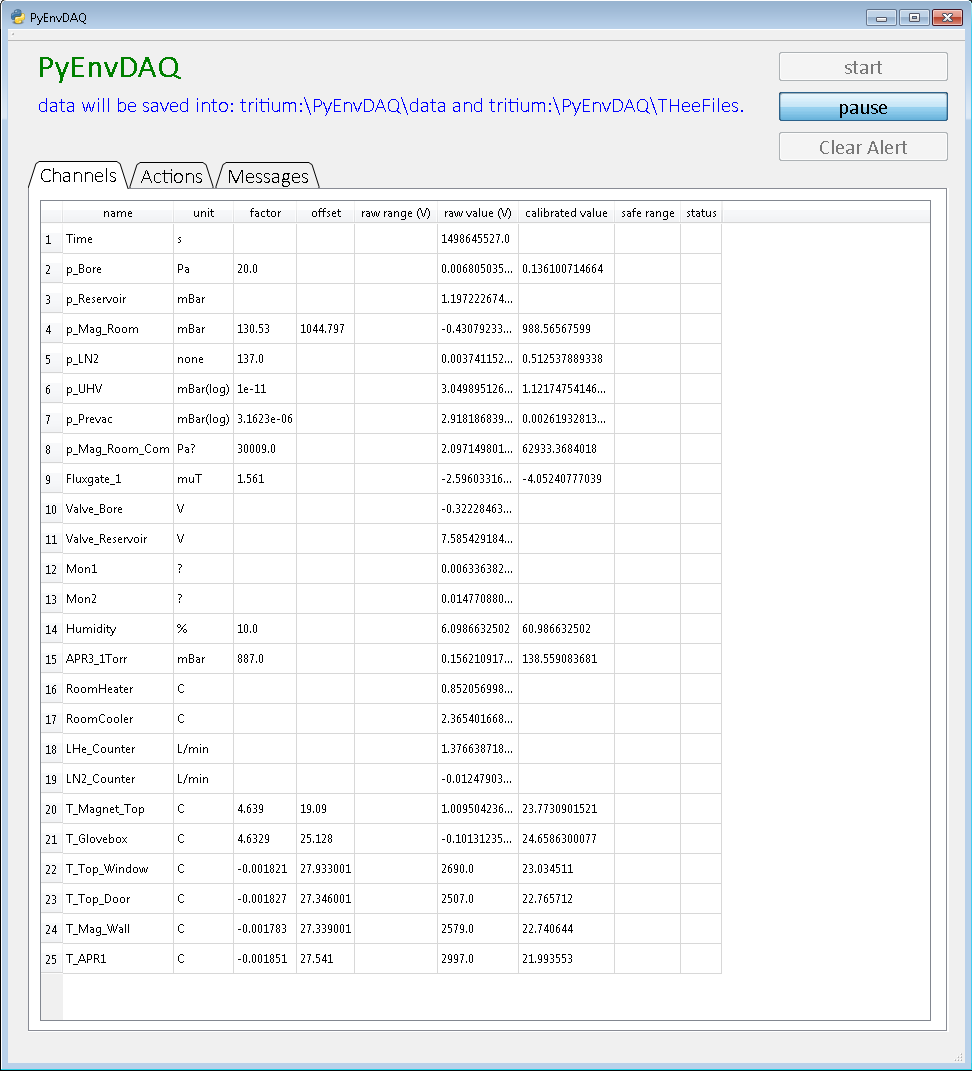
Task: Select the 'Valve_Bore' name cell
Action: [118, 510]
